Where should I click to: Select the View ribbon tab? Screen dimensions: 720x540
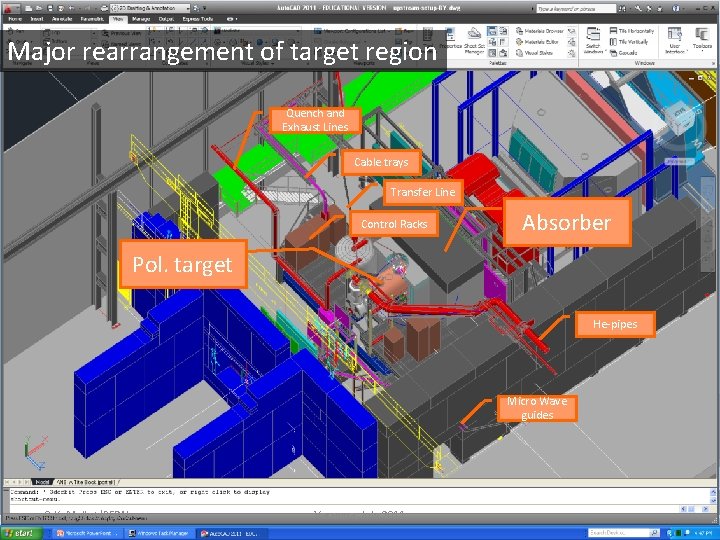click(x=118, y=19)
